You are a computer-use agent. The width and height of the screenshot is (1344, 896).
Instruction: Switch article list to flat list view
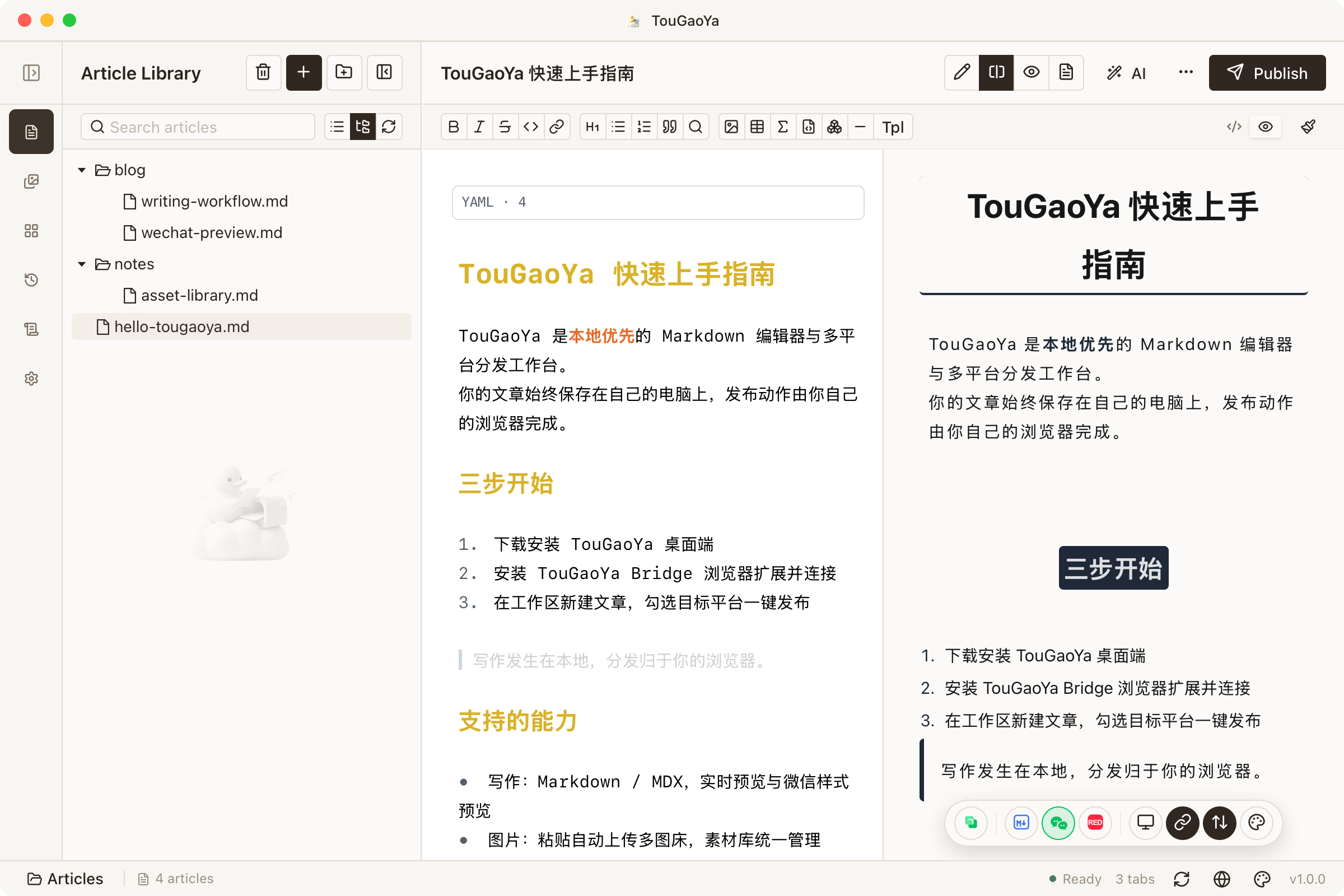pyautogui.click(x=337, y=127)
